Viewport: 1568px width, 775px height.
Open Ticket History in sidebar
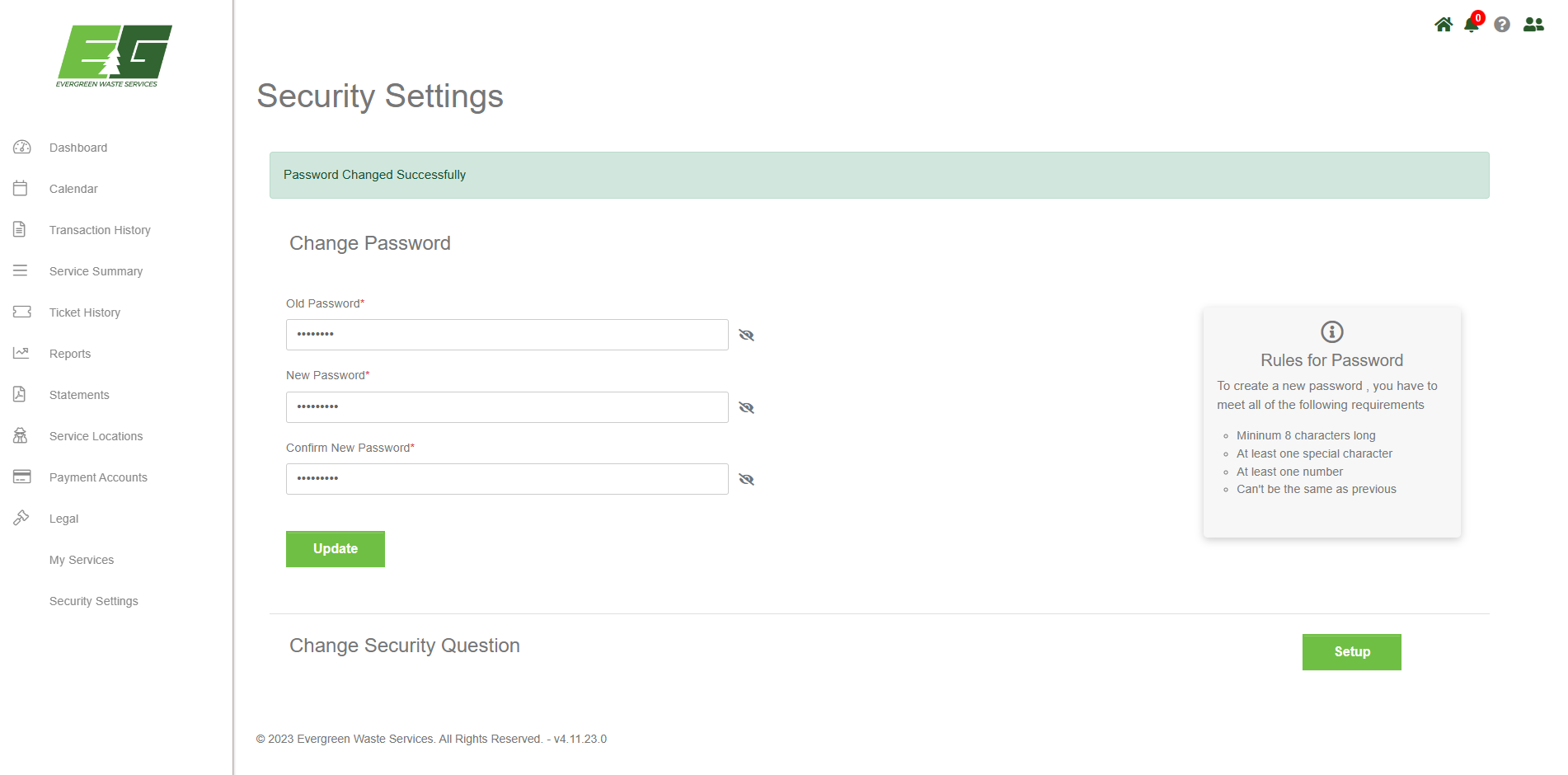[x=85, y=312]
